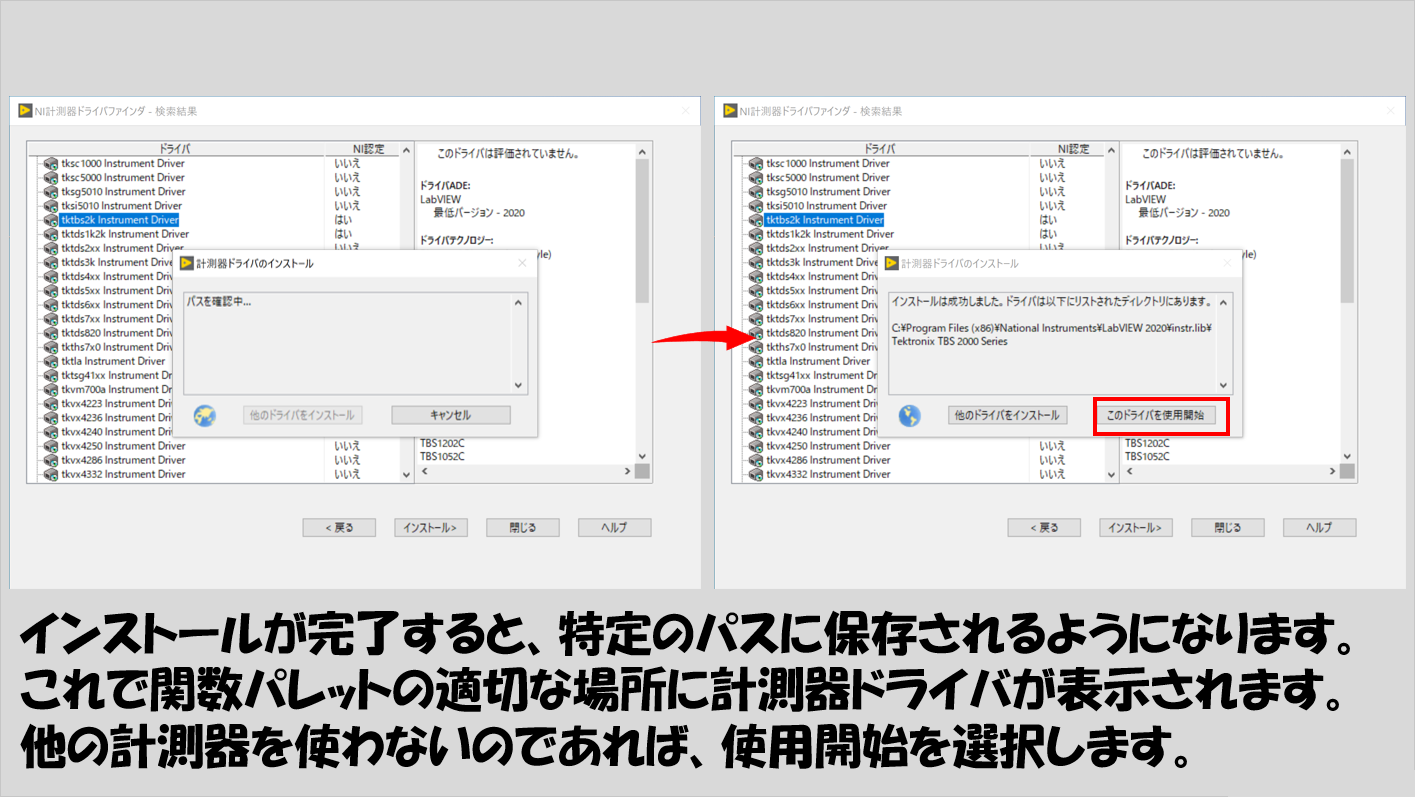This screenshot has height=797, width=1415.
Task: Click driver icon beside tktla in left window
Action: tap(51, 361)
